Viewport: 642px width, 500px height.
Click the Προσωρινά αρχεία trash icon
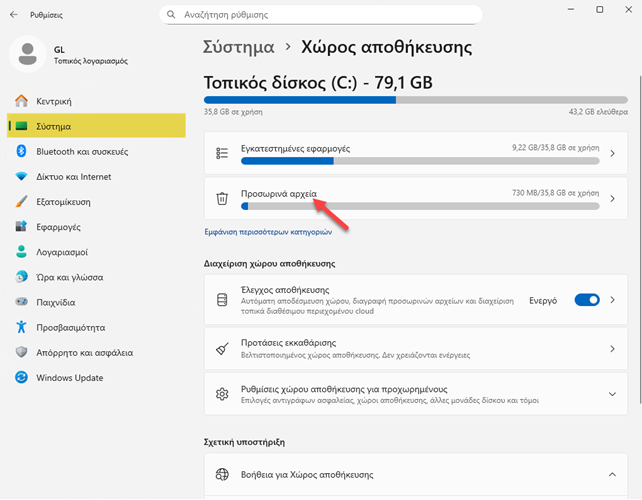(x=222, y=199)
